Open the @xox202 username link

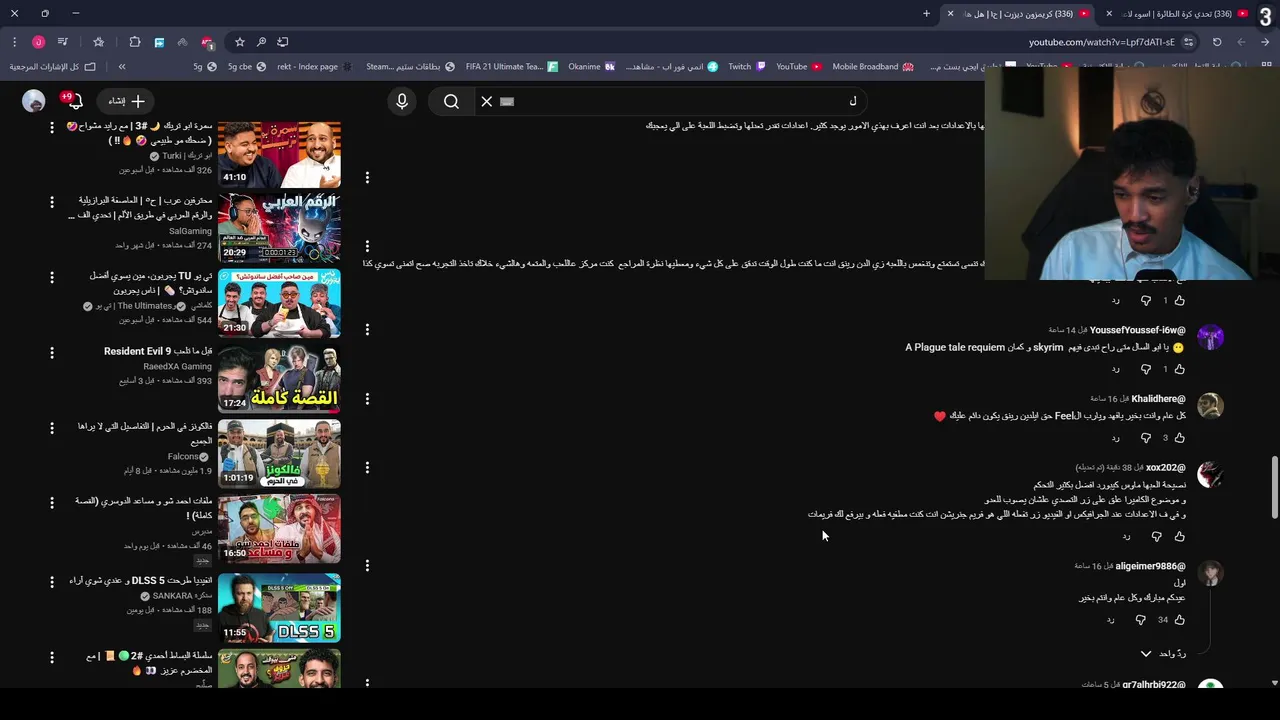(x=1165, y=468)
